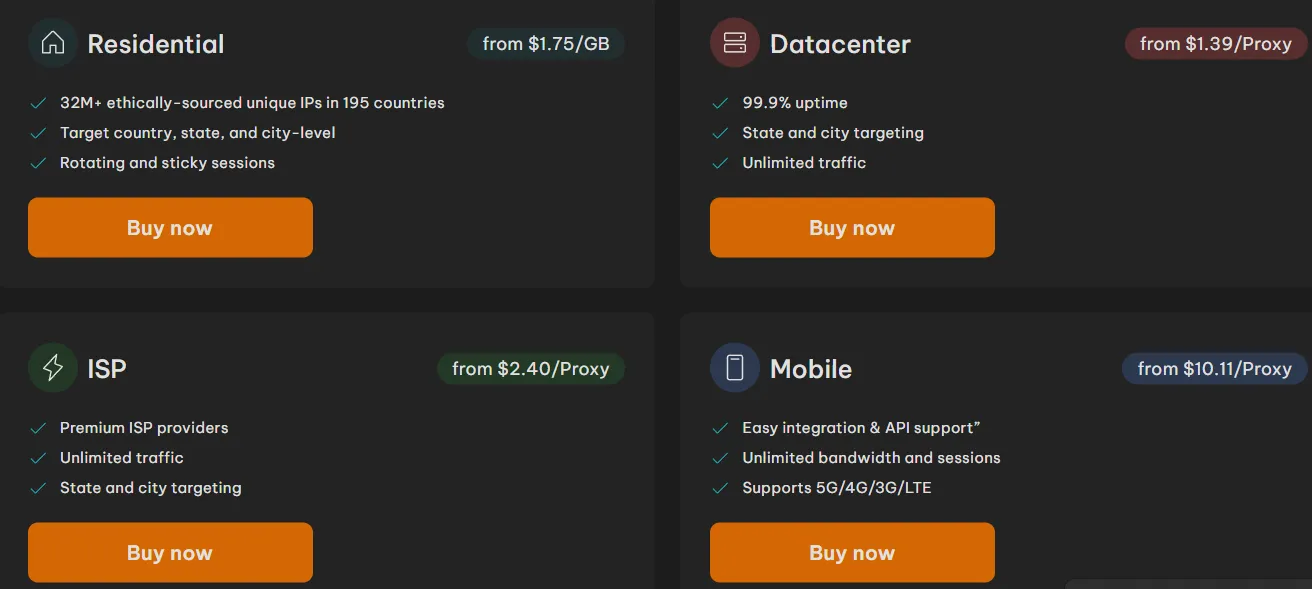
Task: Click checkmark beside 32M+ ethically-sourced IPs
Action: [38, 103]
